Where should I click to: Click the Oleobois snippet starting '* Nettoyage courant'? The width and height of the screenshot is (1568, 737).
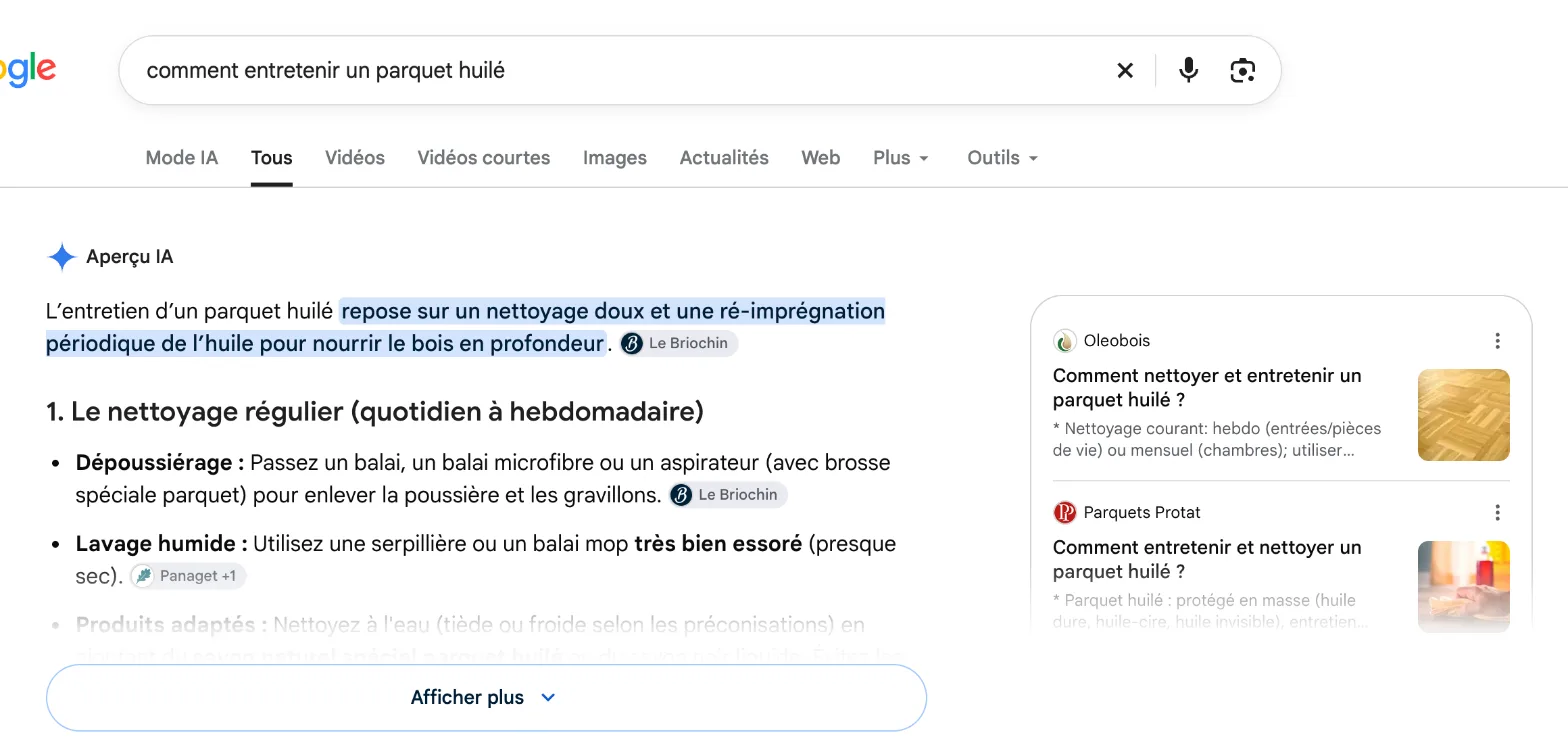pos(1217,439)
